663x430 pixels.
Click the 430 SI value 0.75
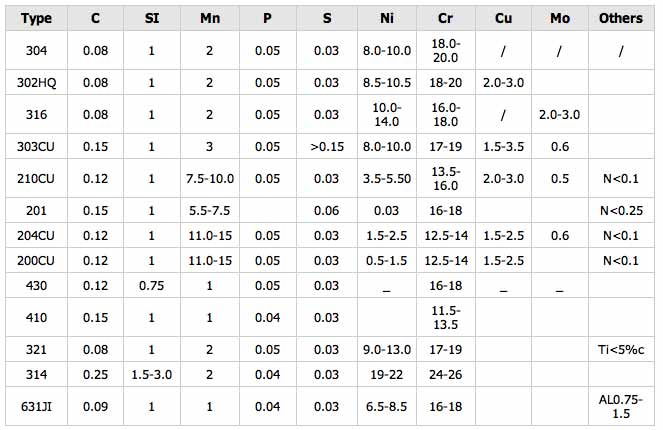[152, 286]
